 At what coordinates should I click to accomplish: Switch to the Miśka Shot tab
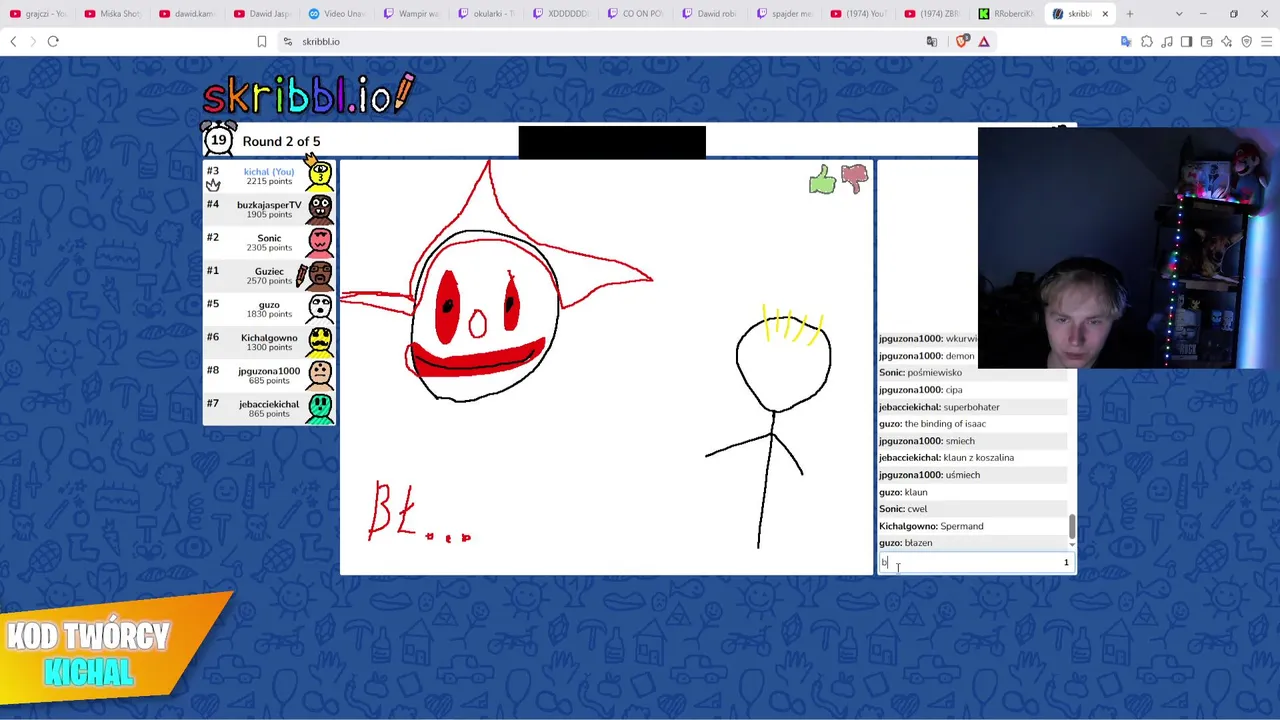pyautogui.click(x=113, y=14)
